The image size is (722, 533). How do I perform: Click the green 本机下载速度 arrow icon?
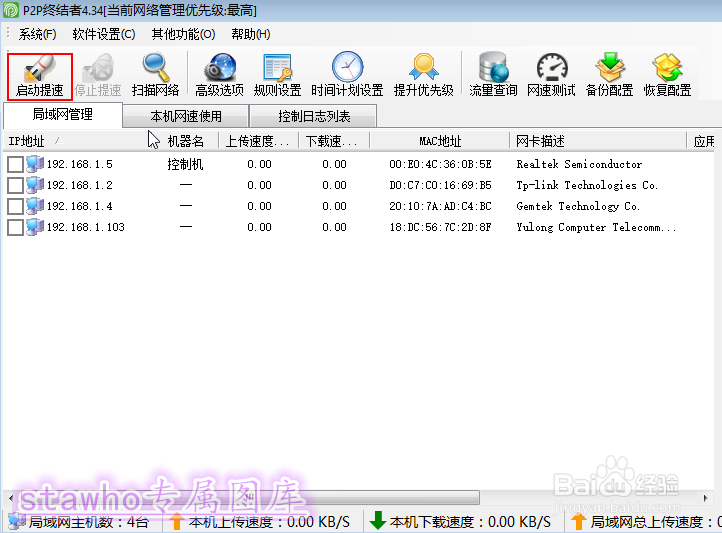tap(378, 521)
